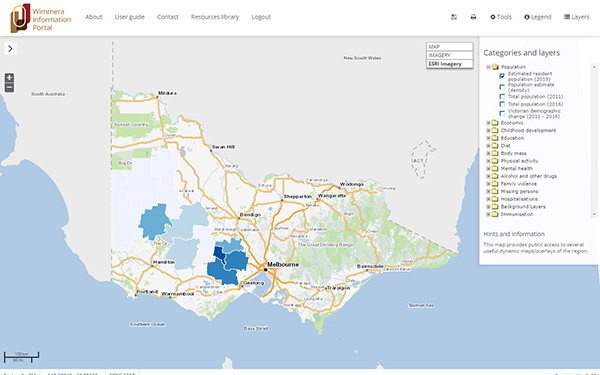Switch base layer to ESRI Imagery
This screenshot has width=600, height=375.
450,64
